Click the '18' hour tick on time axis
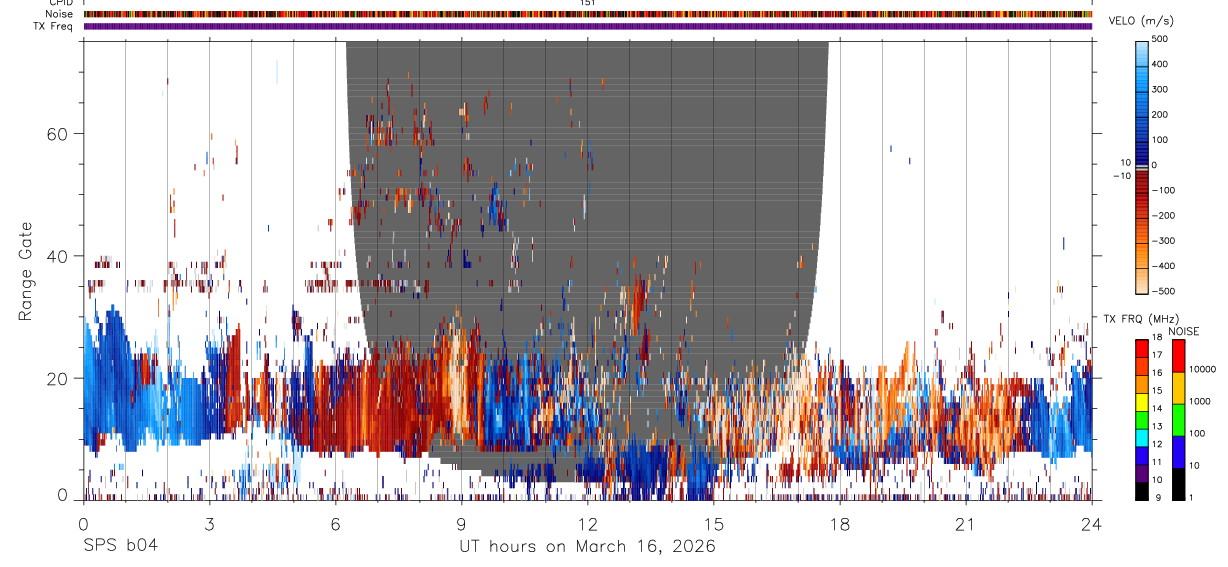This screenshot has height=567, width=1228. tap(840, 523)
